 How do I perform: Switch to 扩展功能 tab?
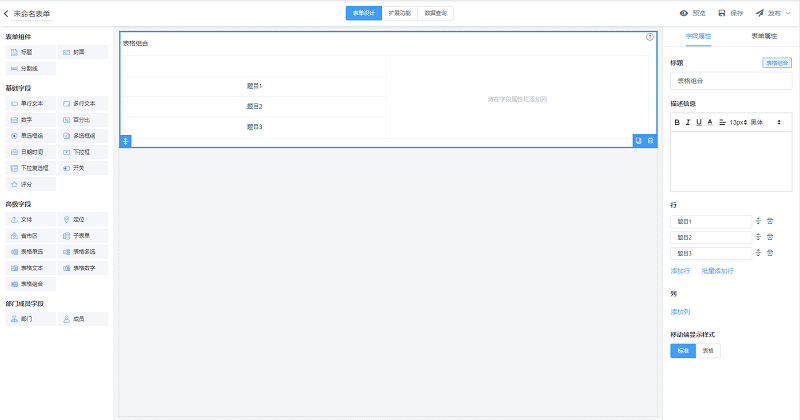400,13
